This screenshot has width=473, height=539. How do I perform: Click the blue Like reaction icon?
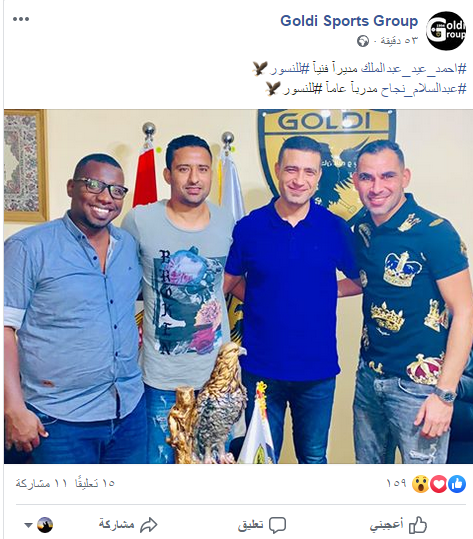pyautogui.click(x=457, y=484)
